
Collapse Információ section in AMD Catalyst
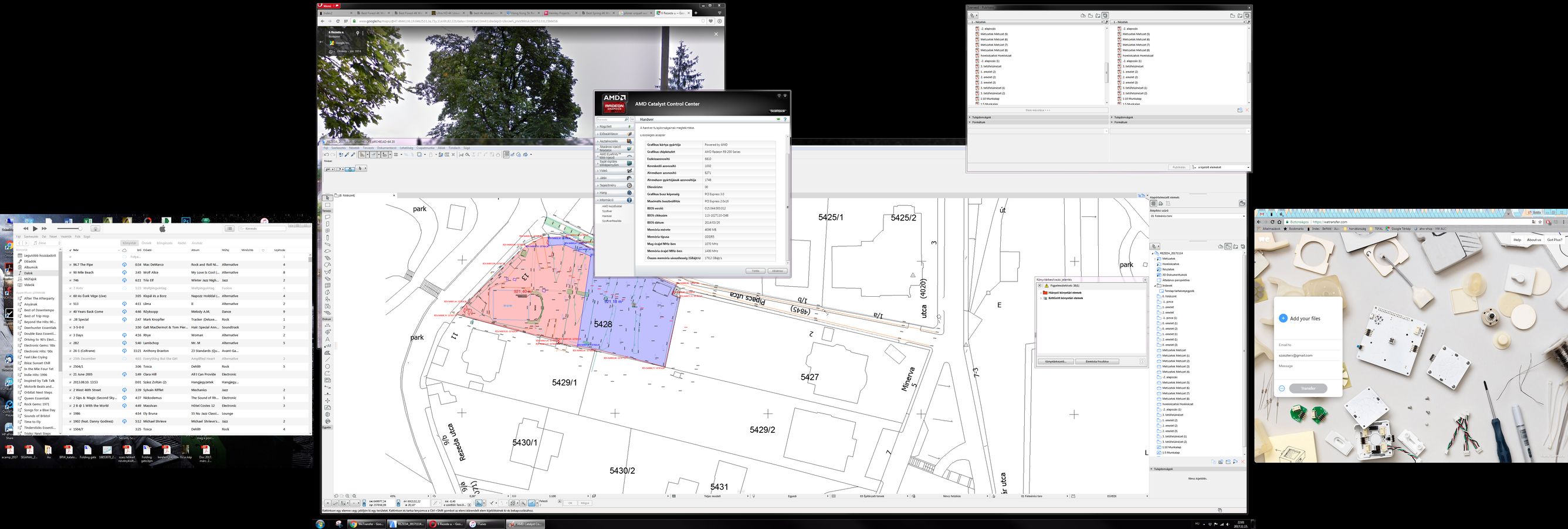615,200
